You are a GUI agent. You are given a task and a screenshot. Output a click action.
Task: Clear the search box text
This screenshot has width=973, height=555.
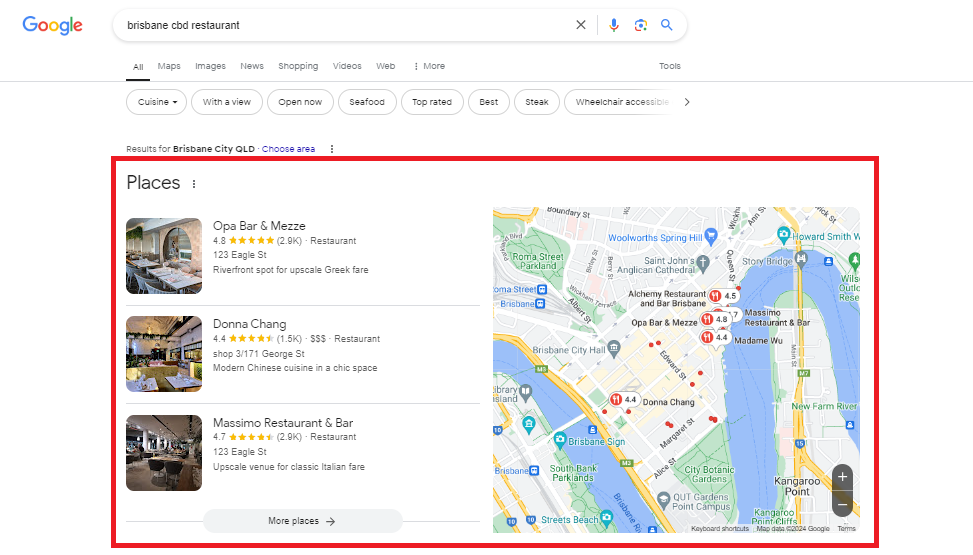581,25
